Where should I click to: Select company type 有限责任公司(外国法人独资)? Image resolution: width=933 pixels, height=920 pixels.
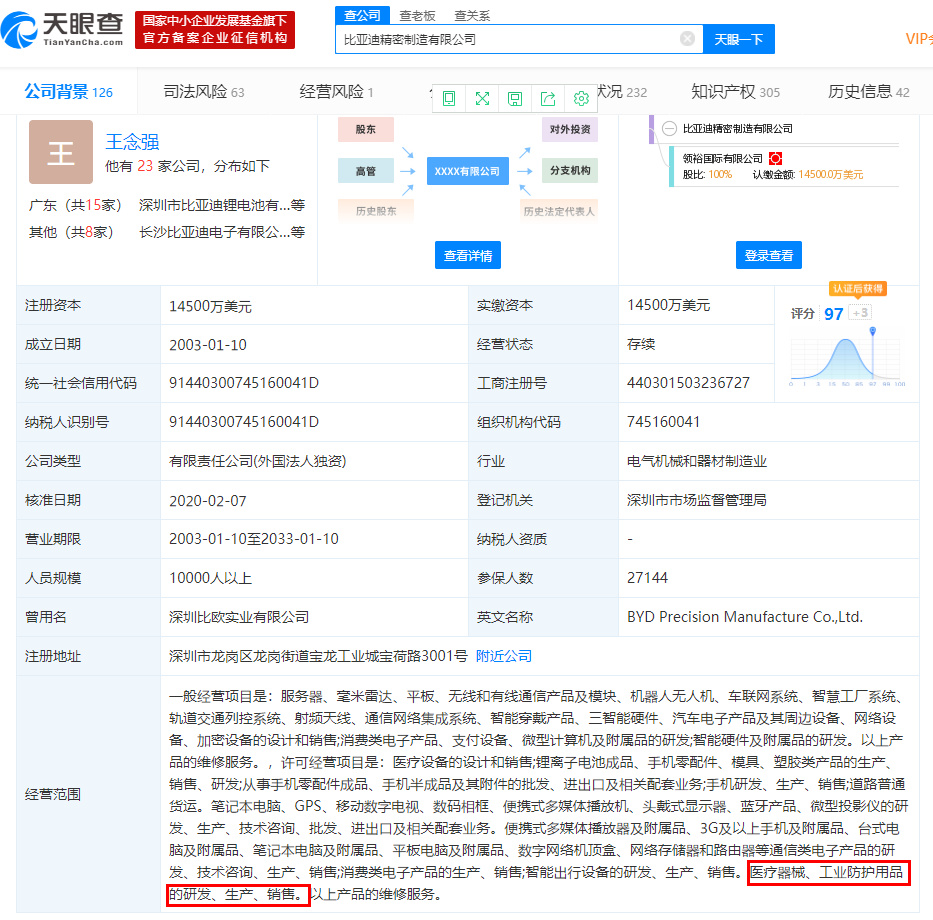pyautogui.click(x=258, y=461)
